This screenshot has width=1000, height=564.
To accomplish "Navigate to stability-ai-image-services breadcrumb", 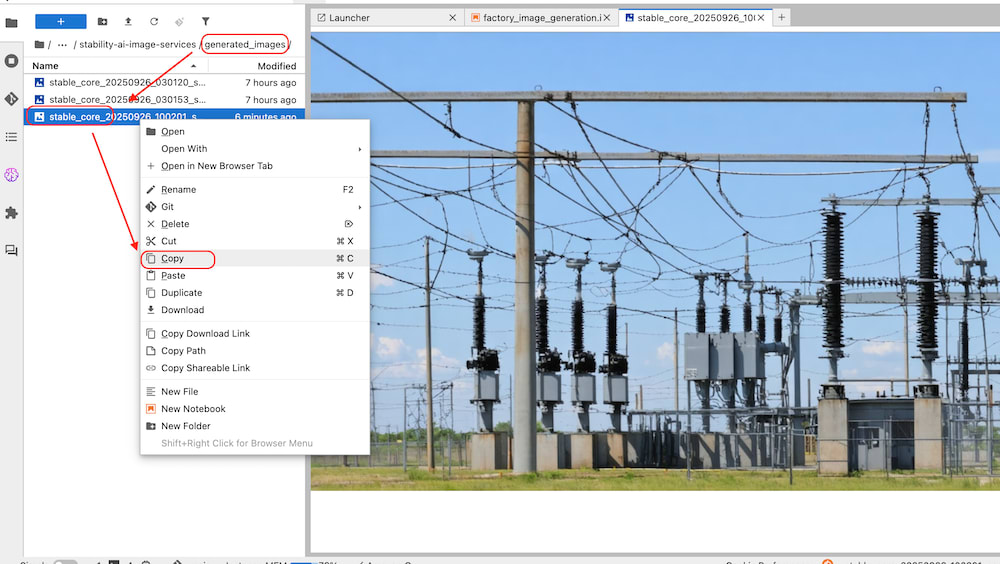I will point(137,45).
